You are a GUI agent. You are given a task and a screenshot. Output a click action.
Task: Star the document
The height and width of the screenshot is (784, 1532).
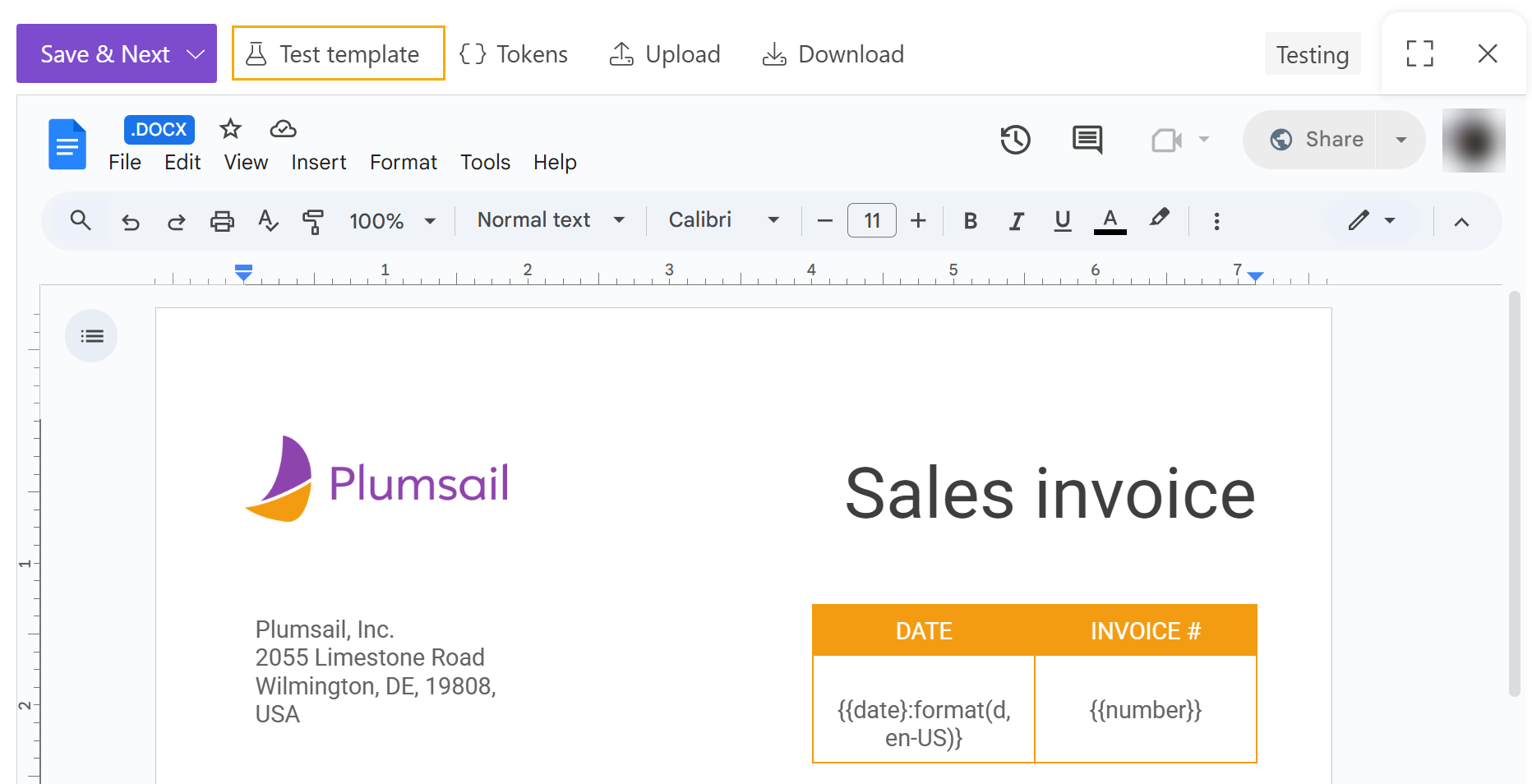click(230, 129)
